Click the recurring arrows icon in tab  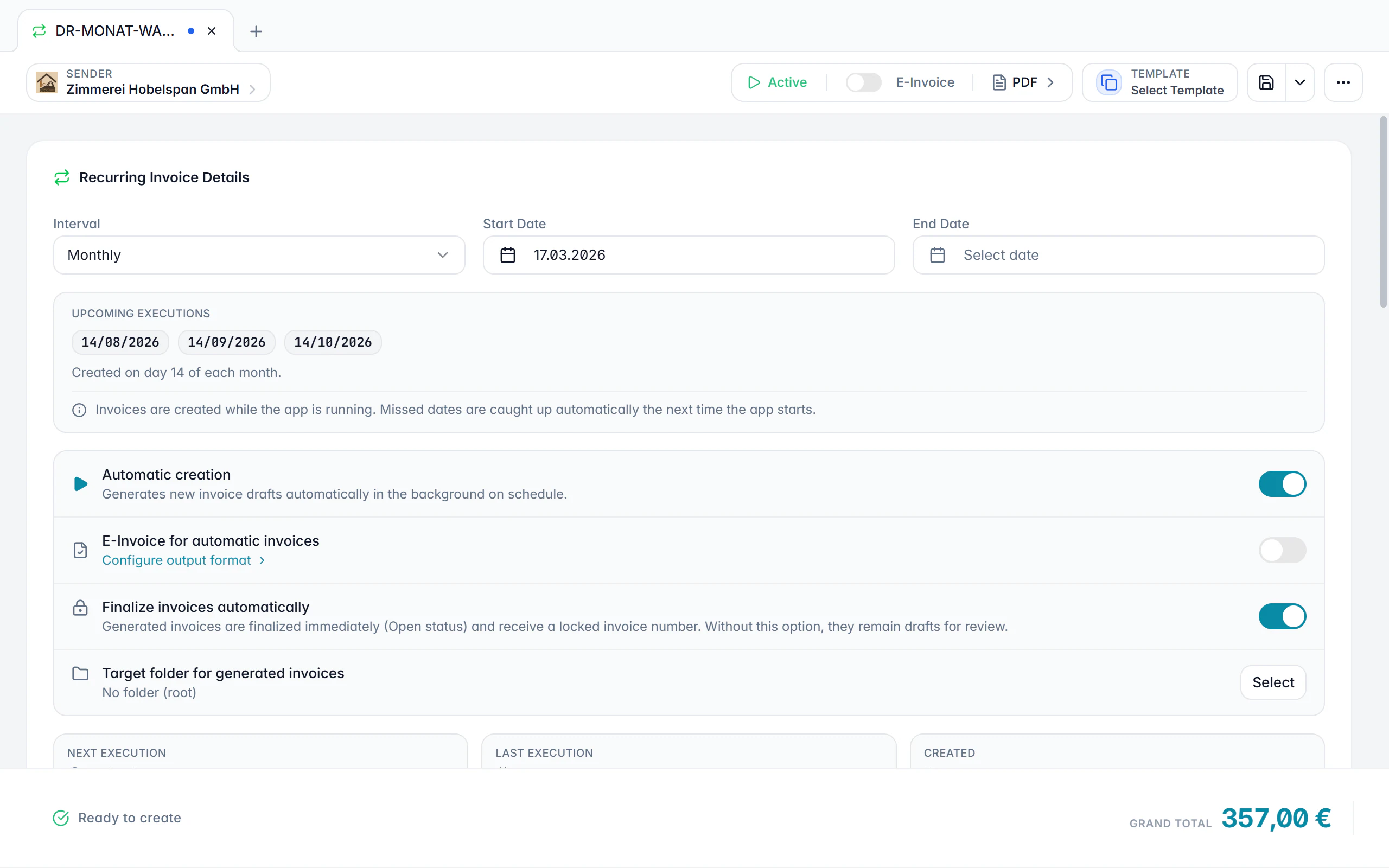tap(39, 31)
